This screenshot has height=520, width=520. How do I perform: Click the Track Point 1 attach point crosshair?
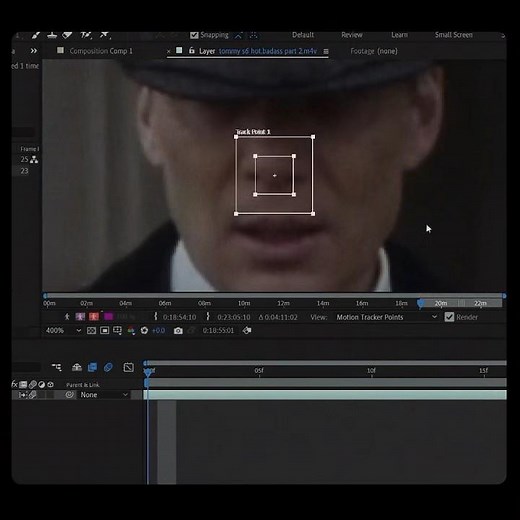(x=274, y=175)
